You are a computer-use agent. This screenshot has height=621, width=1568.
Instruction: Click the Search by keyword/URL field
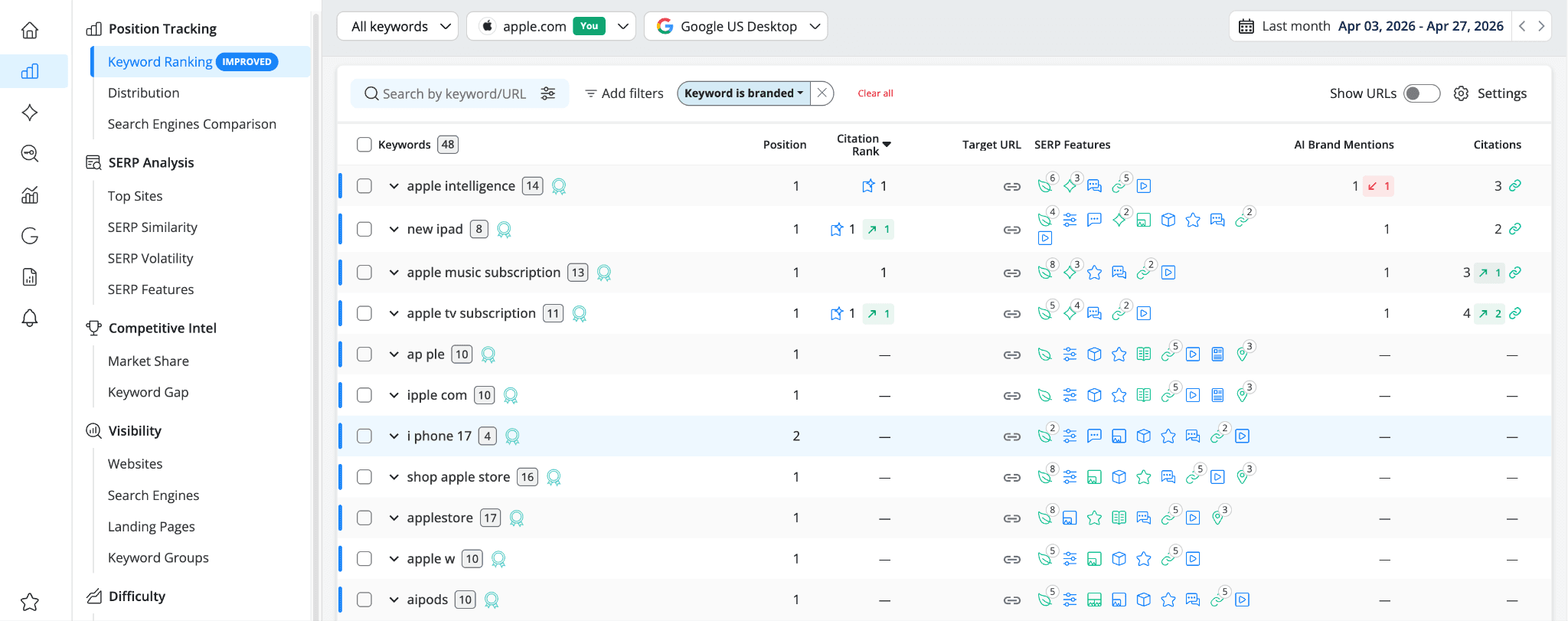pyautogui.click(x=453, y=93)
